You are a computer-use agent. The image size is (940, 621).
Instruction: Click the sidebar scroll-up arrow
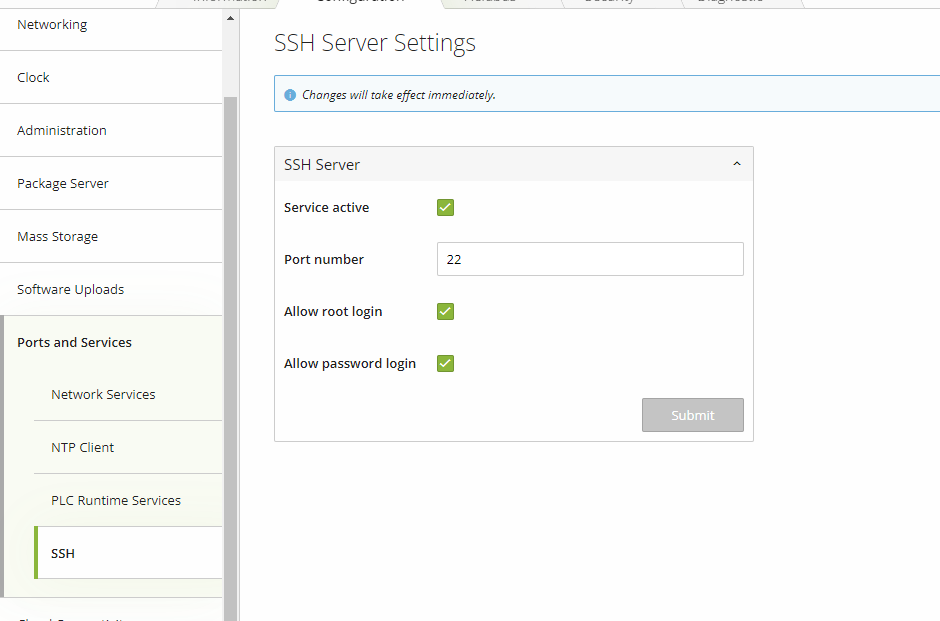tap(230, 19)
